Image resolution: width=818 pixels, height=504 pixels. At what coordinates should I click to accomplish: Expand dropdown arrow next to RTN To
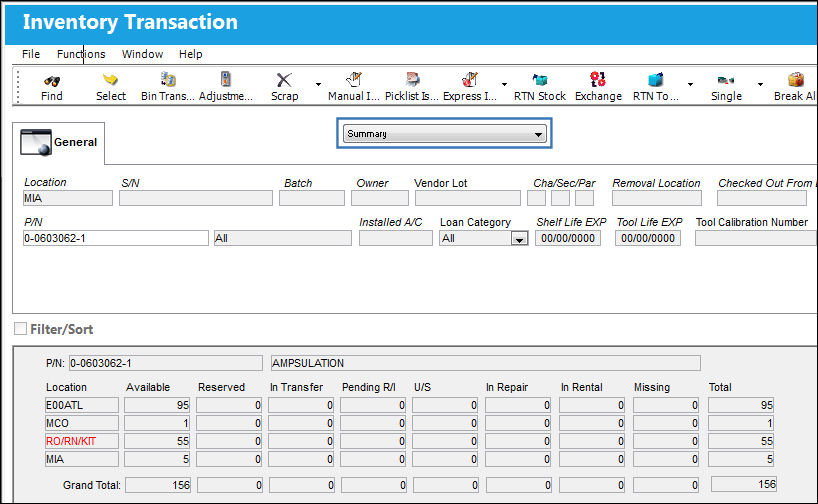click(690, 84)
